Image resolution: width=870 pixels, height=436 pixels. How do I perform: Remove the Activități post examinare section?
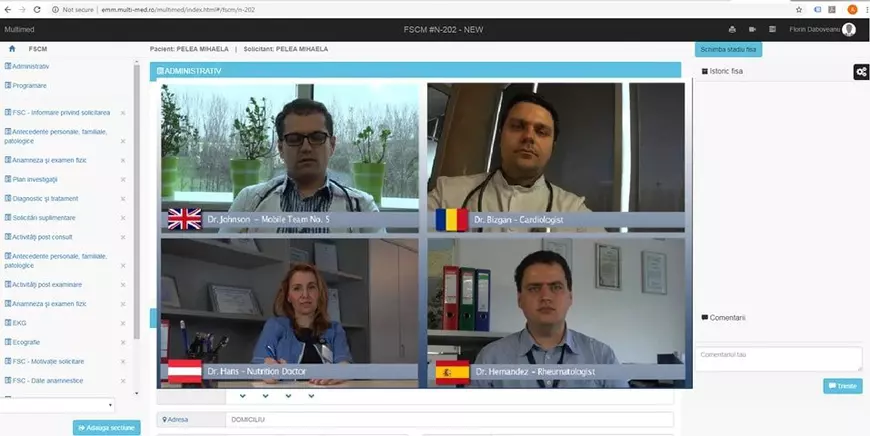(x=123, y=285)
